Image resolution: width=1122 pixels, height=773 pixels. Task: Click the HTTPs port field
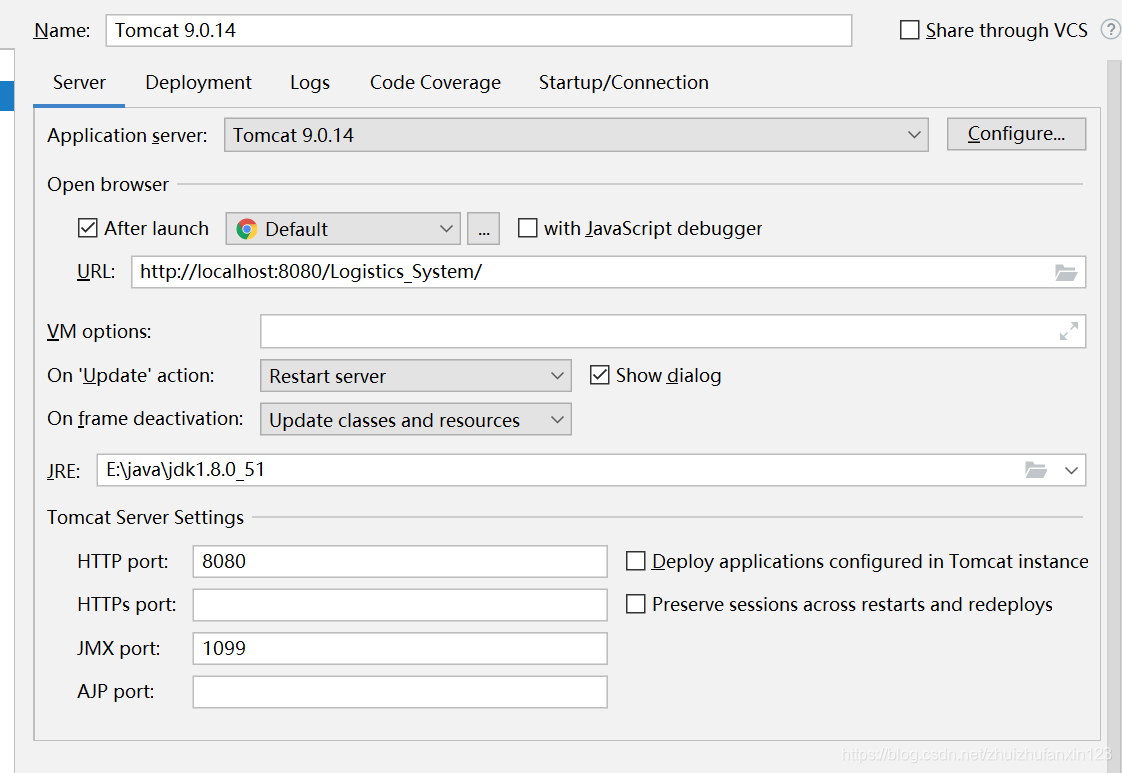point(400,605)
